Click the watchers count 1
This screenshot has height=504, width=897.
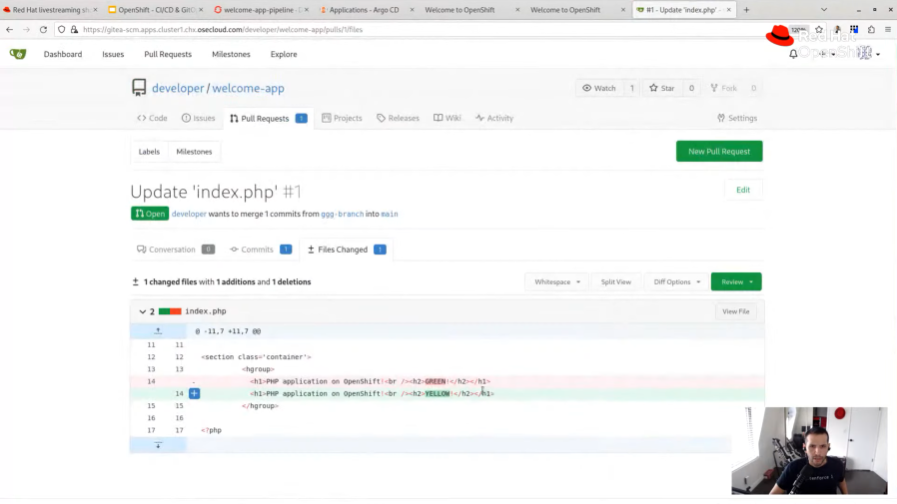(632, 88)
